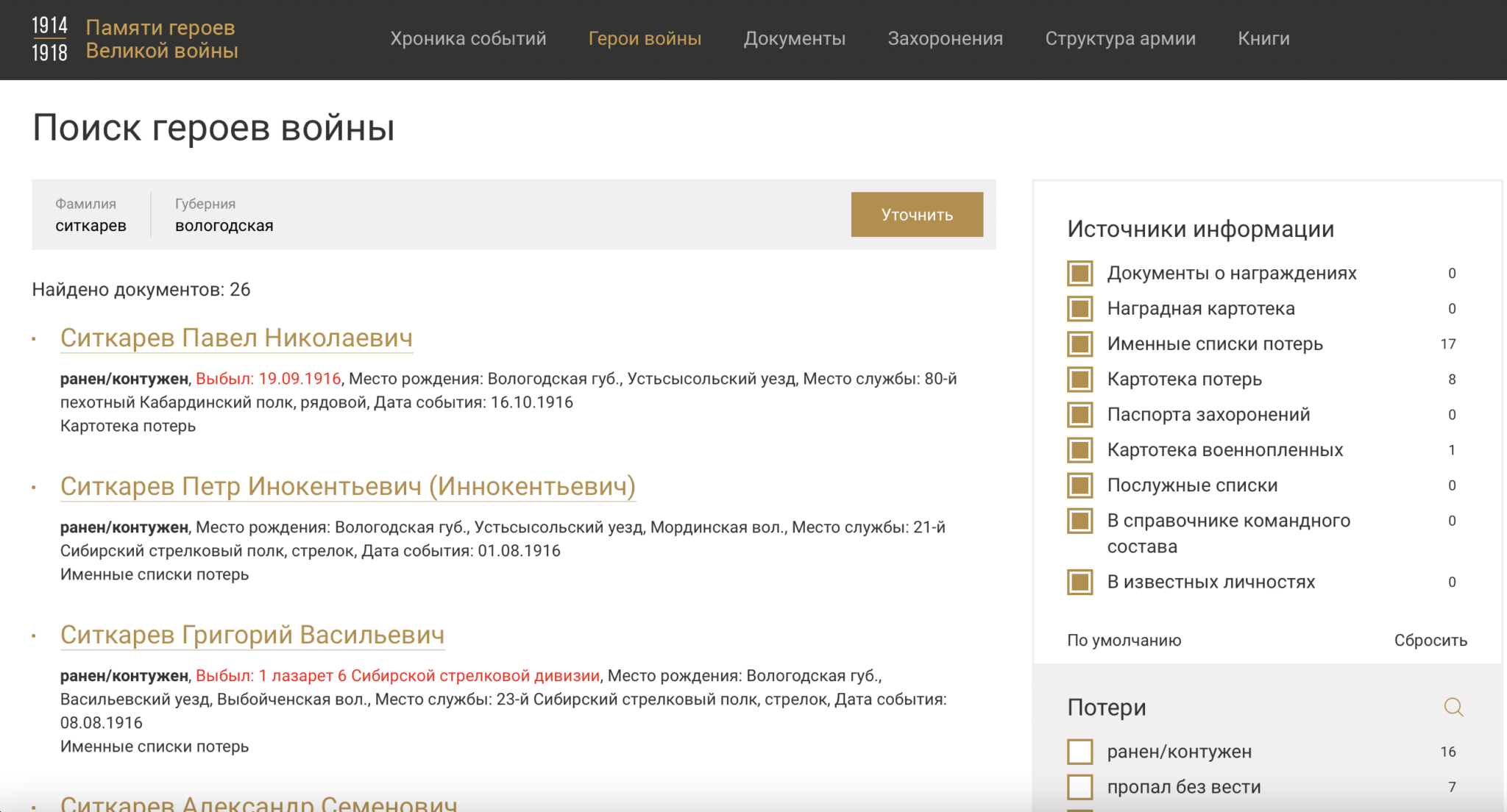
Task: Toggle Картотека военнопленных checkbox
Action: tap(1079, 449)
